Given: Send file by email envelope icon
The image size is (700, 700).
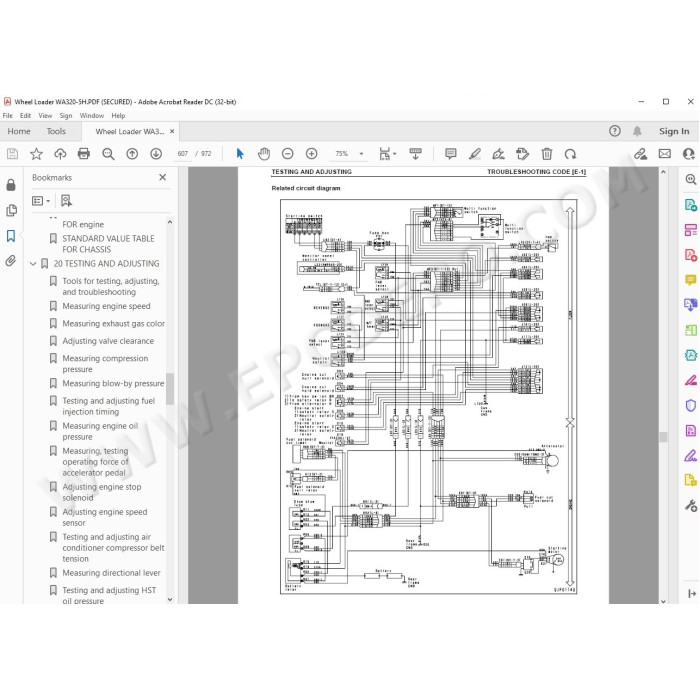Looking at the screenshot, I should click(665, 154).
